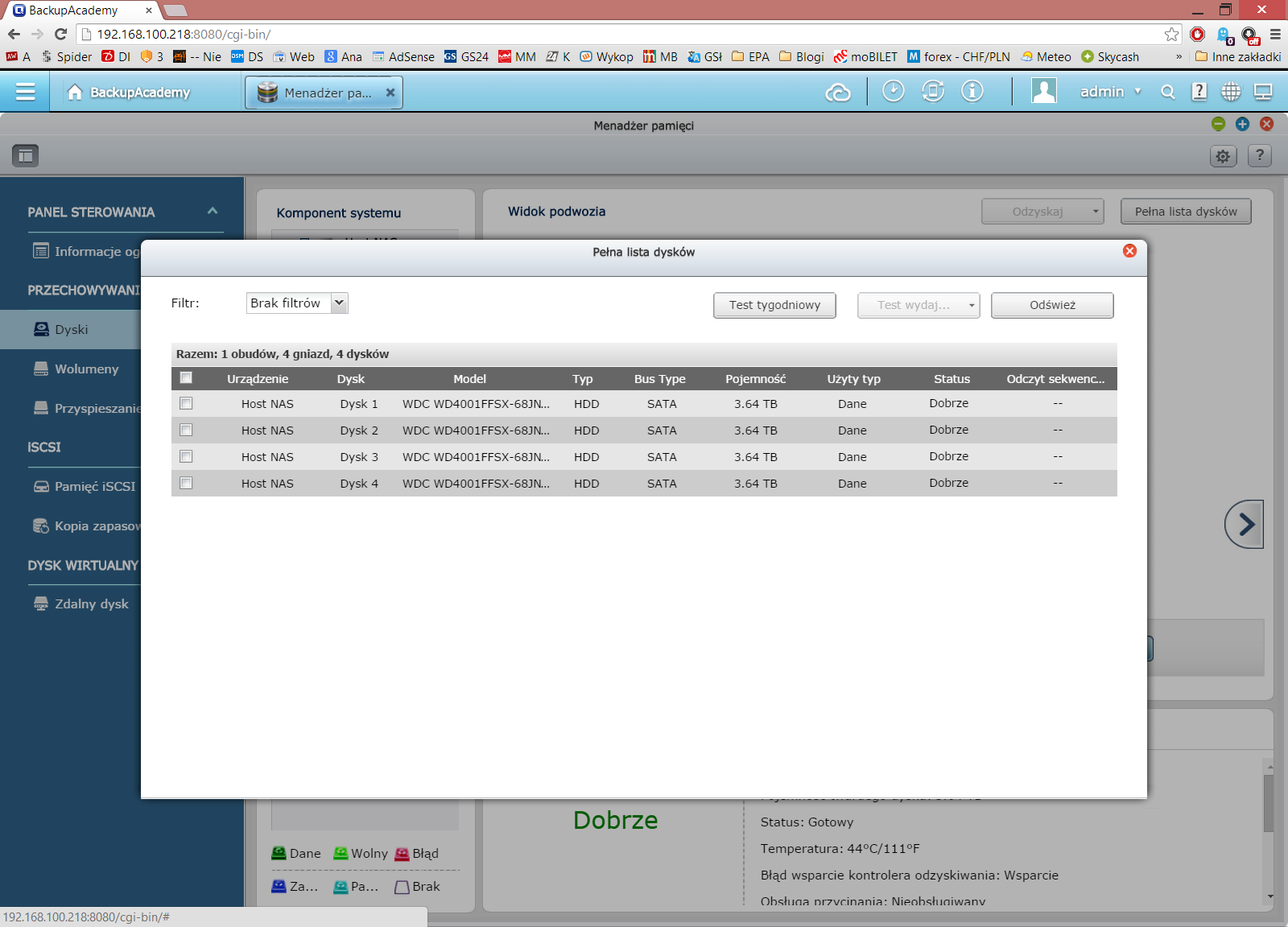1288x927 pixels.
Task: Open the search magnifier icon
Action: point(1167,93)
